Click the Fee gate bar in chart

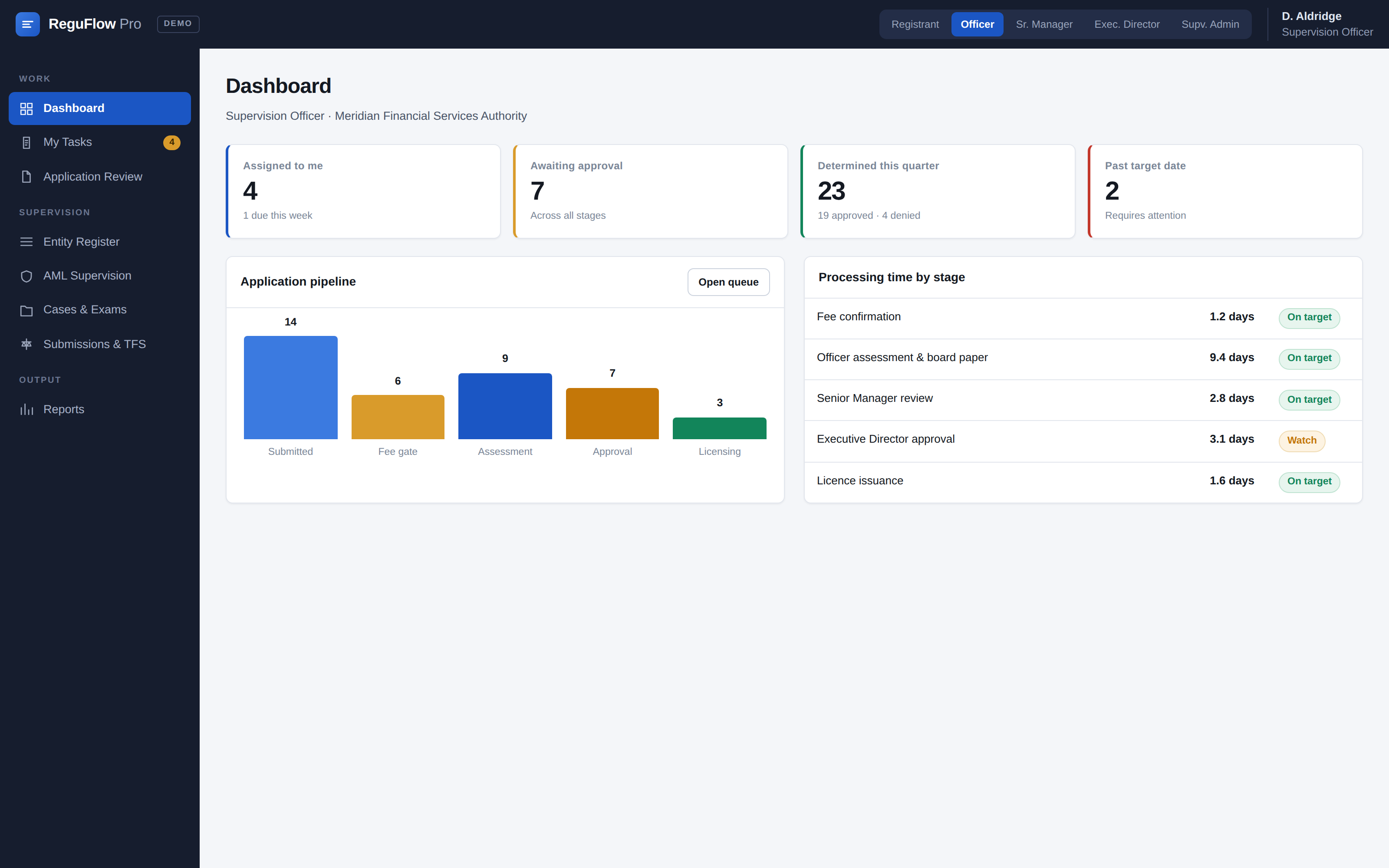point(398,417)
